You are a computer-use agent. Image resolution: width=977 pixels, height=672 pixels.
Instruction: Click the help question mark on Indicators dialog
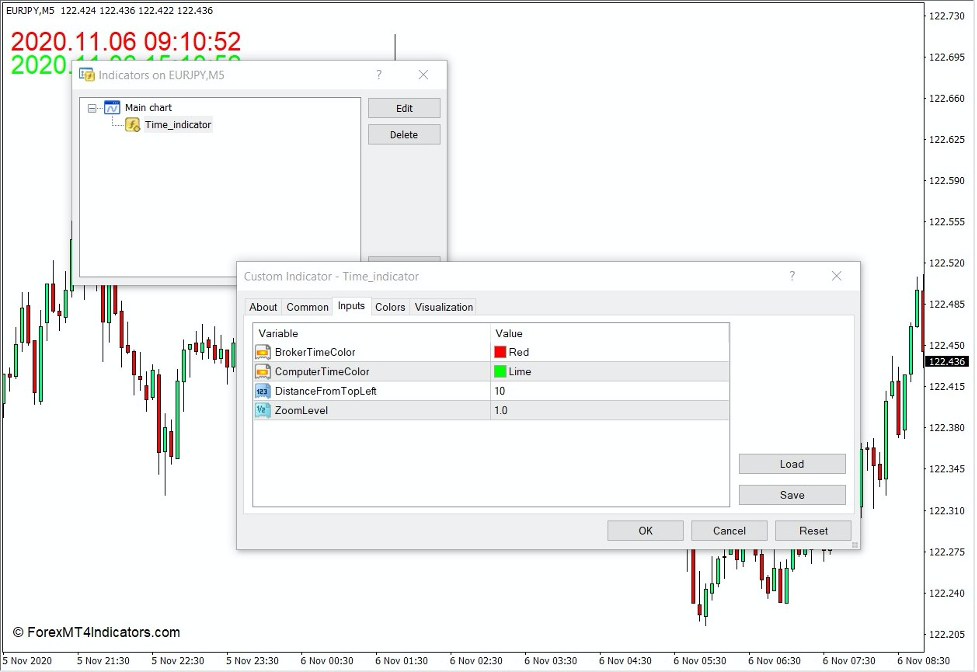tap(378, 74)
